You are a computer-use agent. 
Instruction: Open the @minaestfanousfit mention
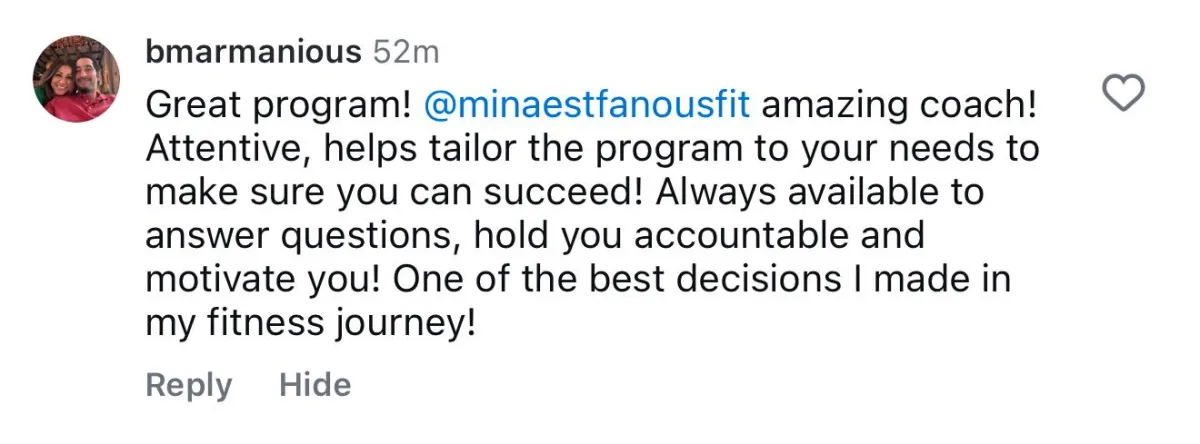[x=587, y=105]
